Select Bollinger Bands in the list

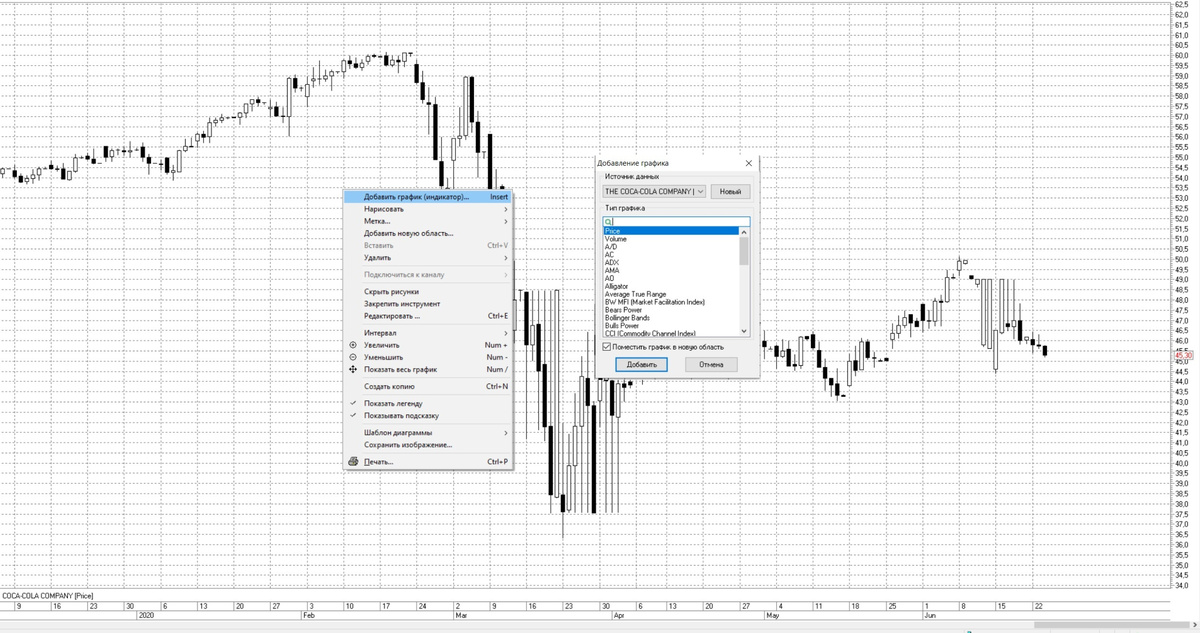671,318
